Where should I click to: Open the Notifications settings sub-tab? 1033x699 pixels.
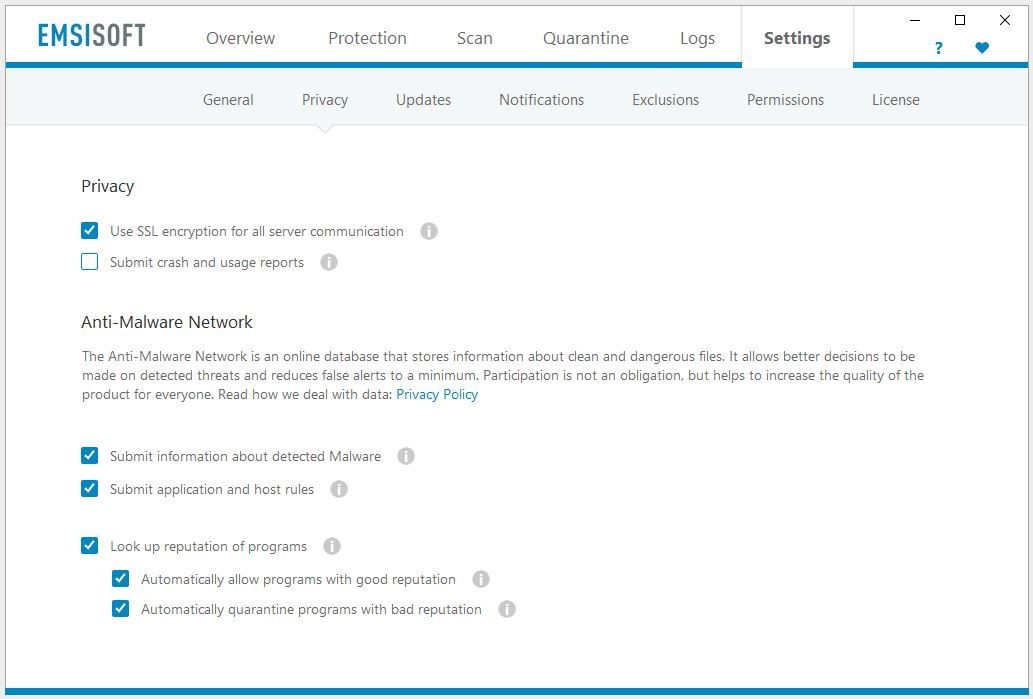tap(541, 100)
